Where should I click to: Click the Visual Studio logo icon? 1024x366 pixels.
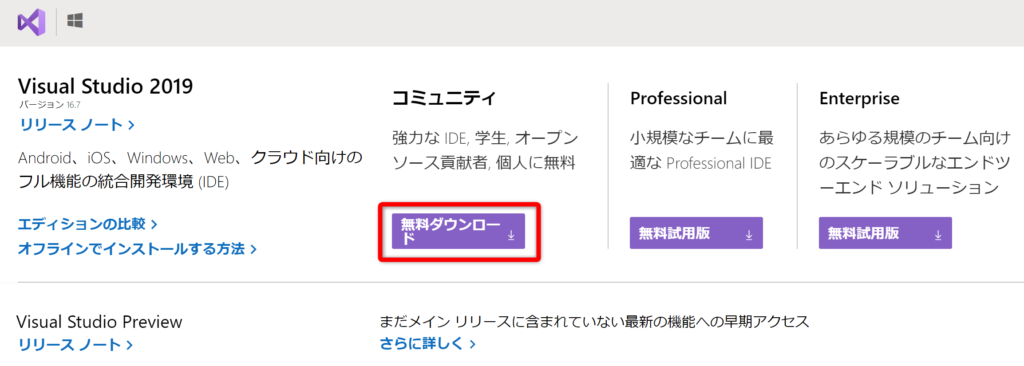(x=31, y=22)
